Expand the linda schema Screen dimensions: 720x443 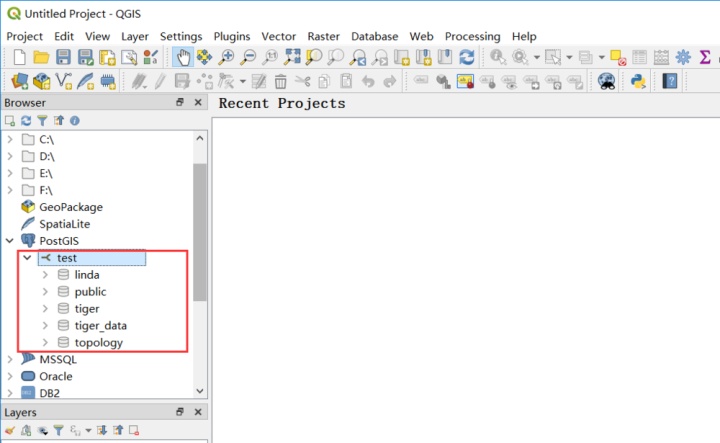(45, 275)
